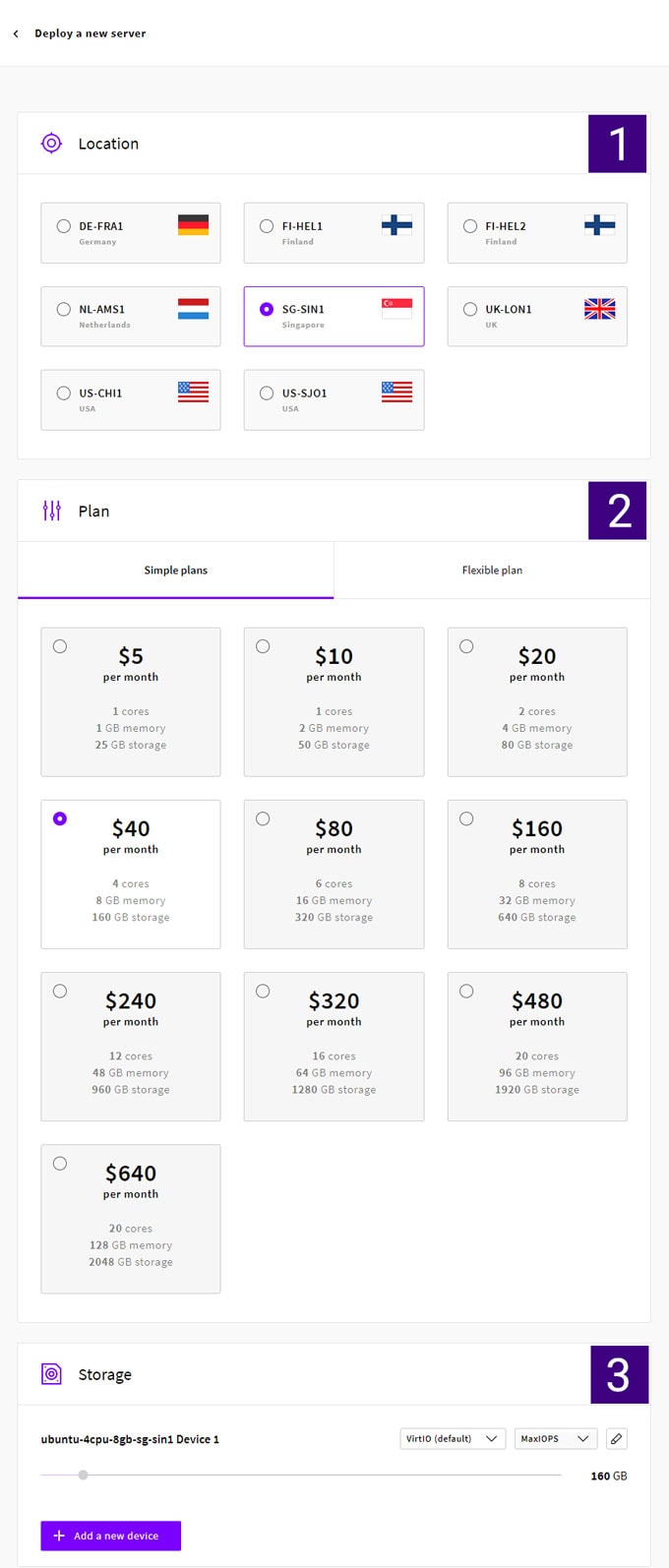Click the back chevron next to Deploy a new server
The height and width of the screenshot is (1568, 669).
pyautogui.click(x=15, y=32)
